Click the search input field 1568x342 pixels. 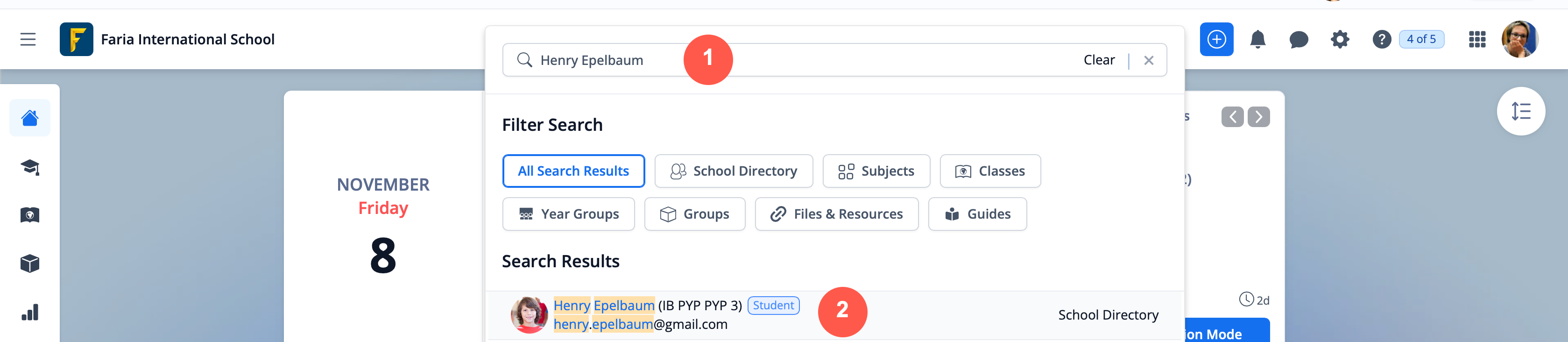click(x=852, y=60)
